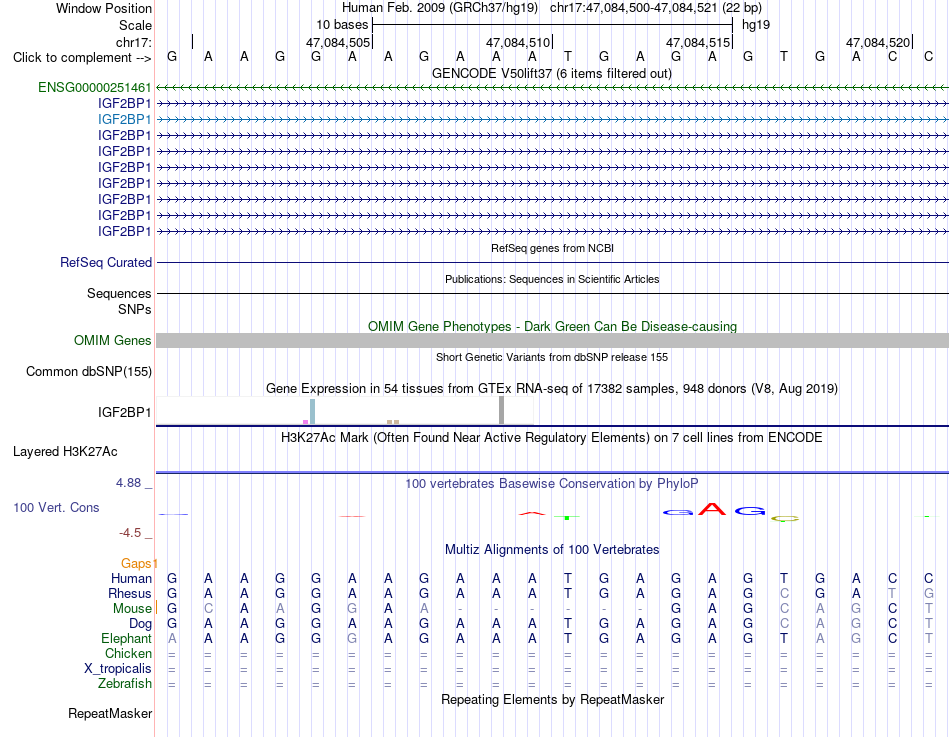Click the 47,084,510 position marker
This screenshot has height=737, width=950.
point(518,42)
